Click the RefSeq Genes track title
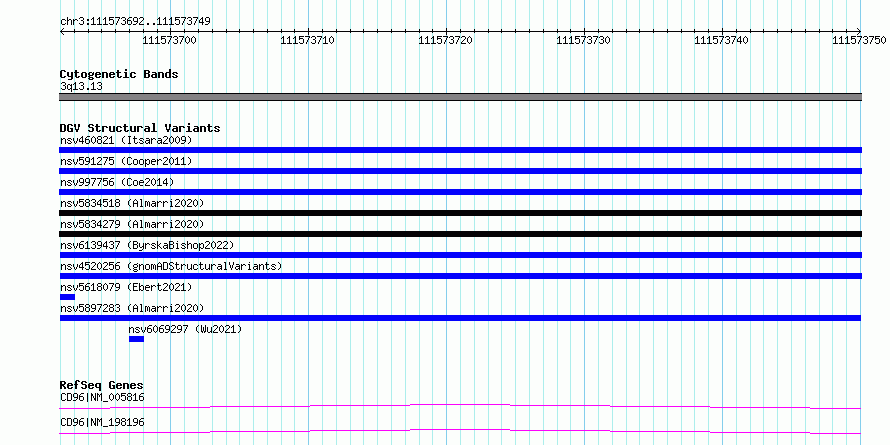The width and height of the screenshot is (890, 445). [102, 385]
